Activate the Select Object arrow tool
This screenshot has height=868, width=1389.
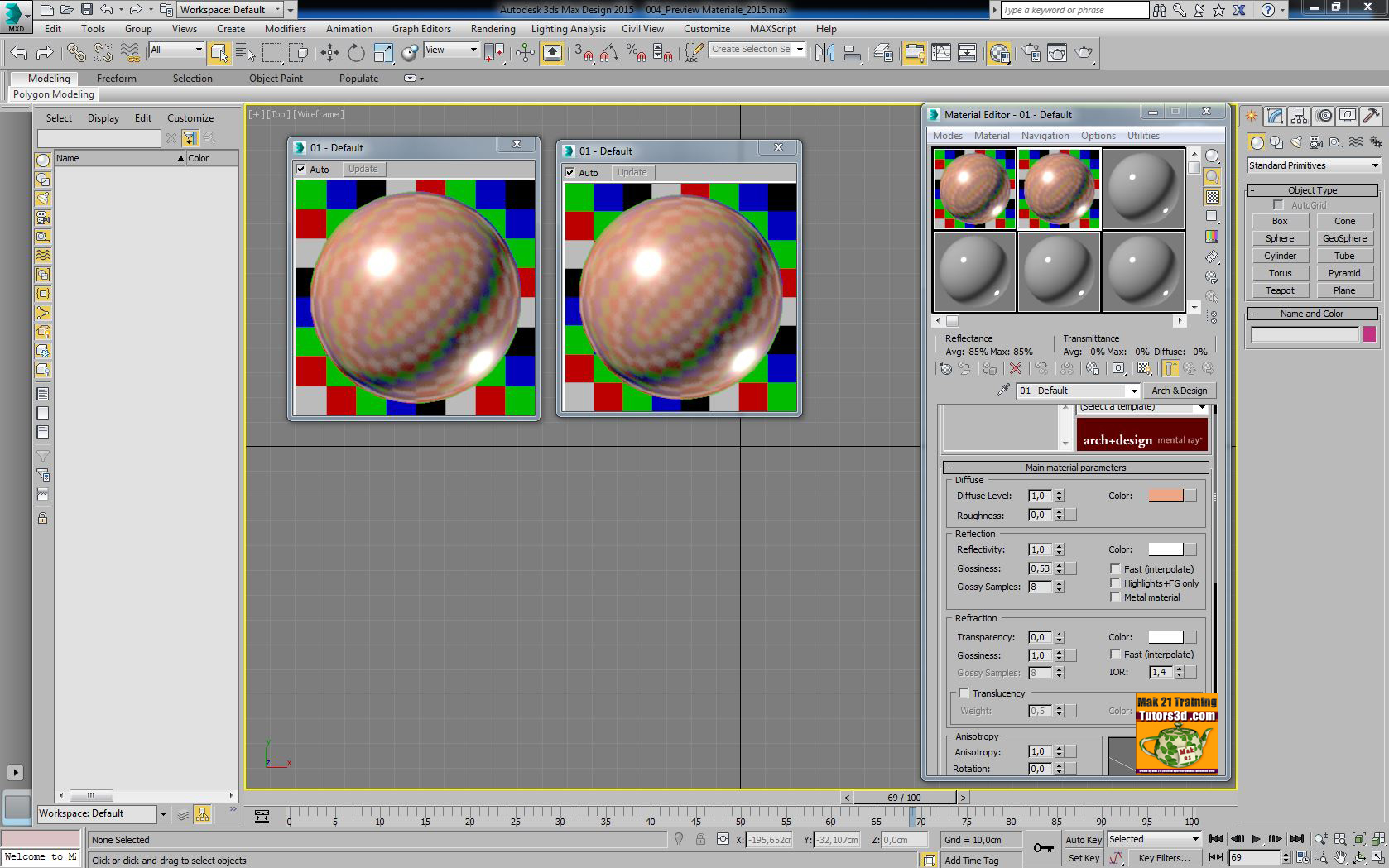[219, 53]
